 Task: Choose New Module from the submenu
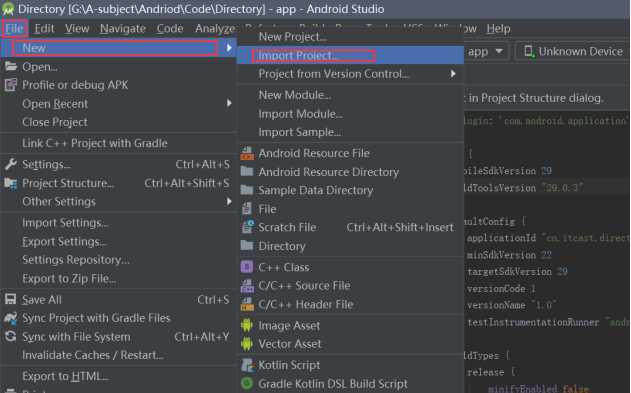295,95
